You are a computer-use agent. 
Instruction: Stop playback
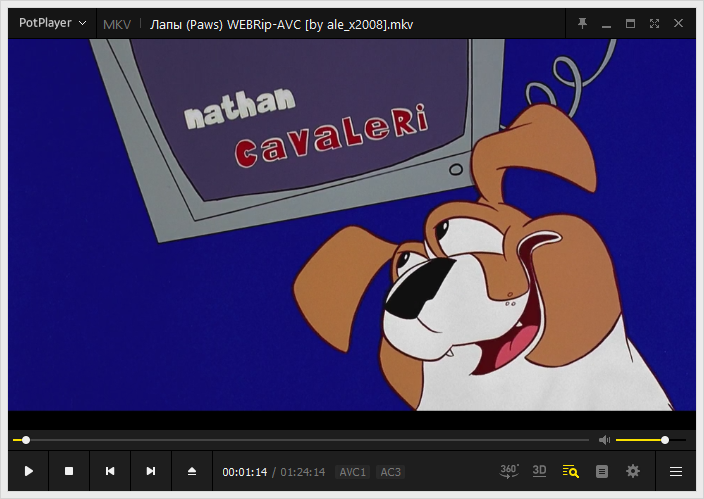tap(69, 471)
